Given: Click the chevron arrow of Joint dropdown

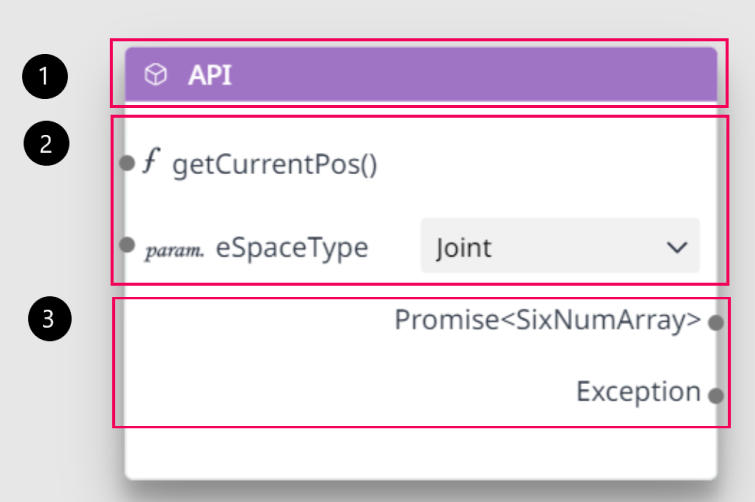Looking at the screenshot, I should [677, 247].
